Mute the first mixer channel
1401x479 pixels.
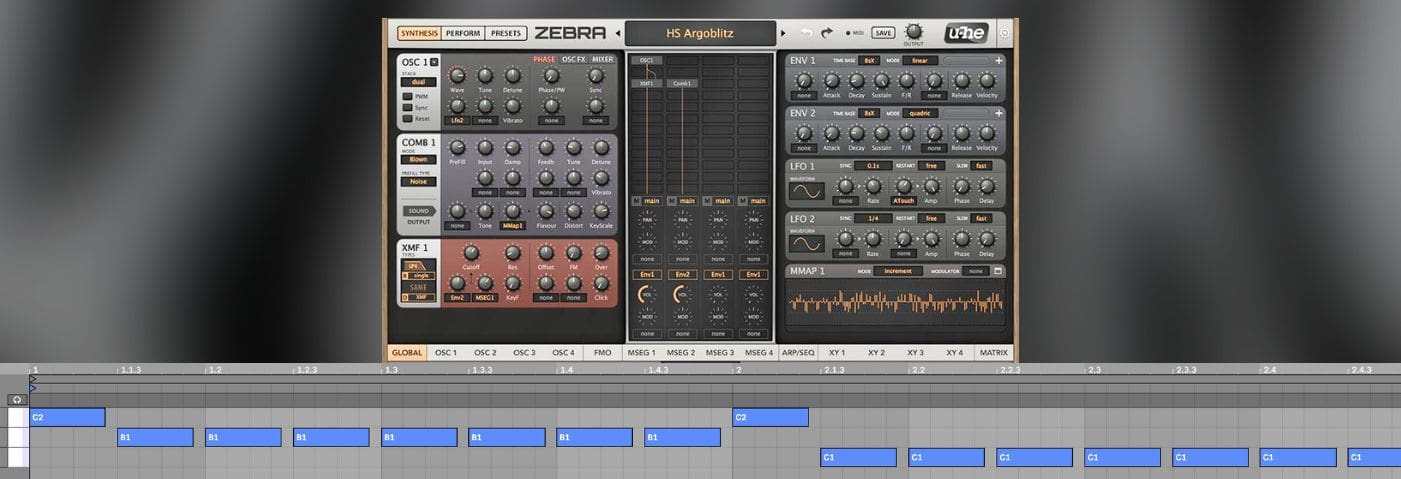click(636, 201)
